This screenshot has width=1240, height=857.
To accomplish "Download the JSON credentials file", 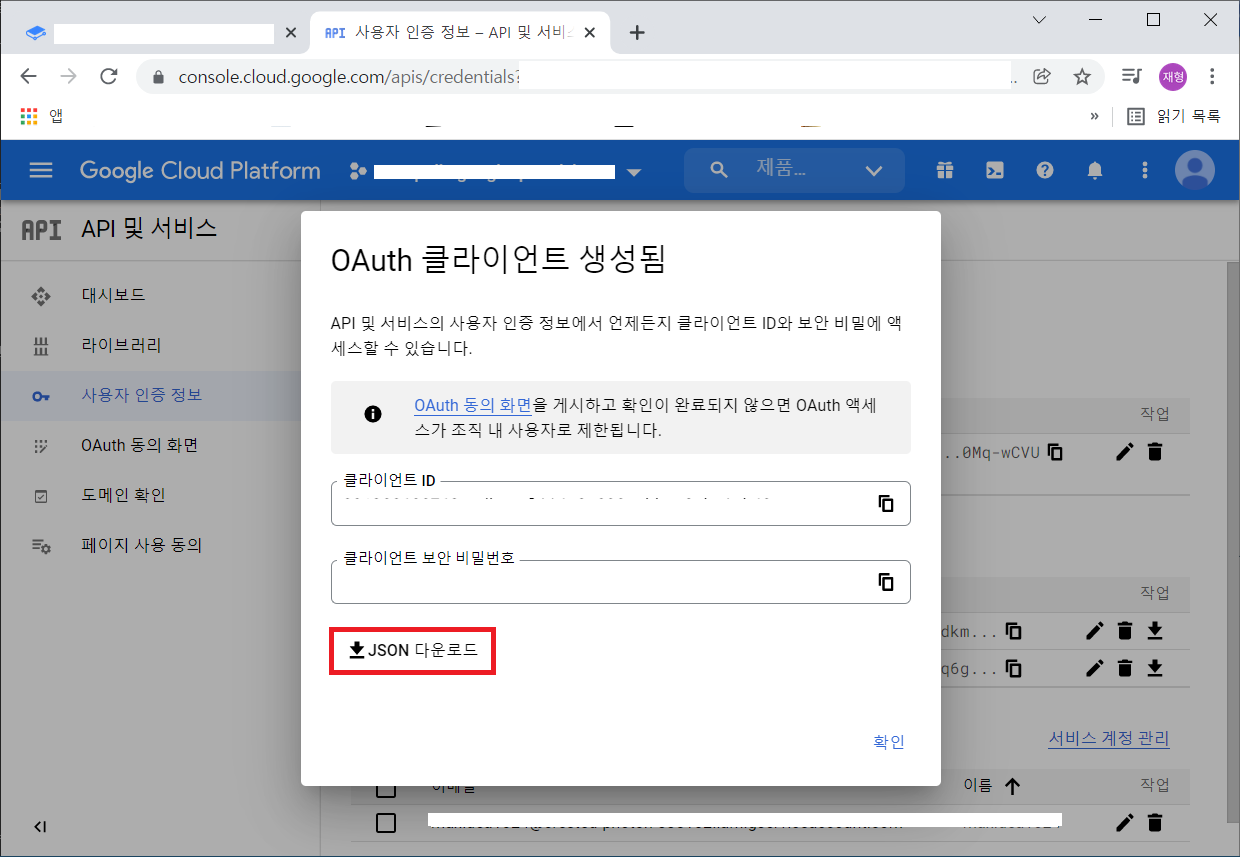I will tap(413, 651).
